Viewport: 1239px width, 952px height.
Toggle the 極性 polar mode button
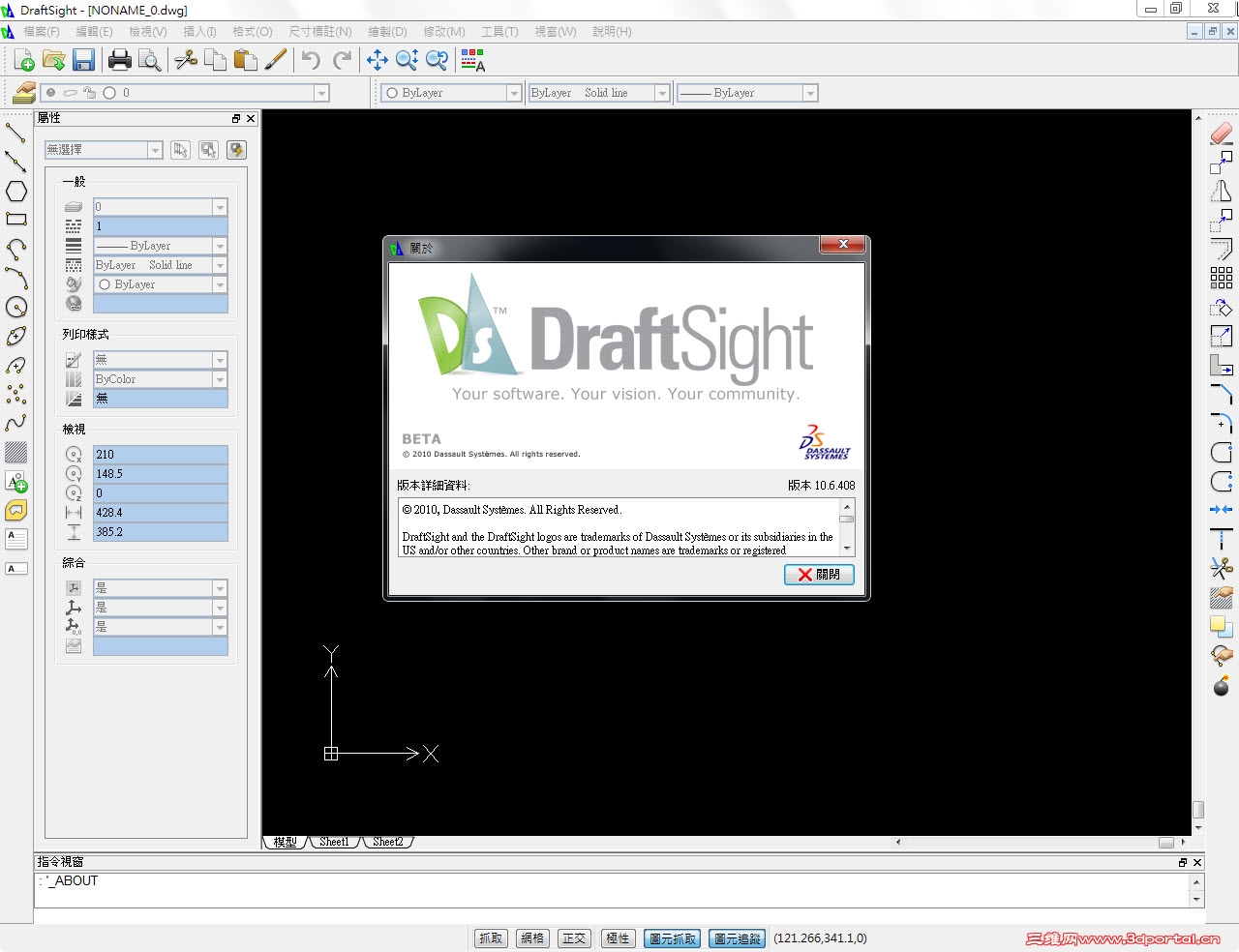[618, 938]
